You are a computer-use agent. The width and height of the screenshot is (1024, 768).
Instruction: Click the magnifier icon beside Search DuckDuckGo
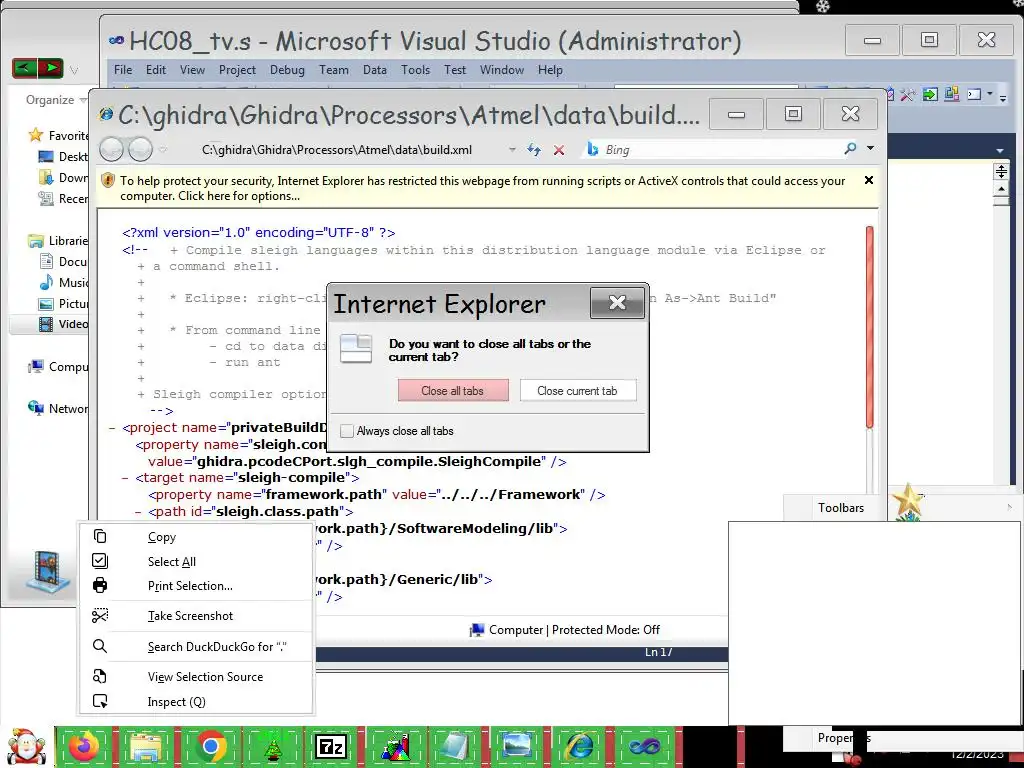[x=100, y=646]
